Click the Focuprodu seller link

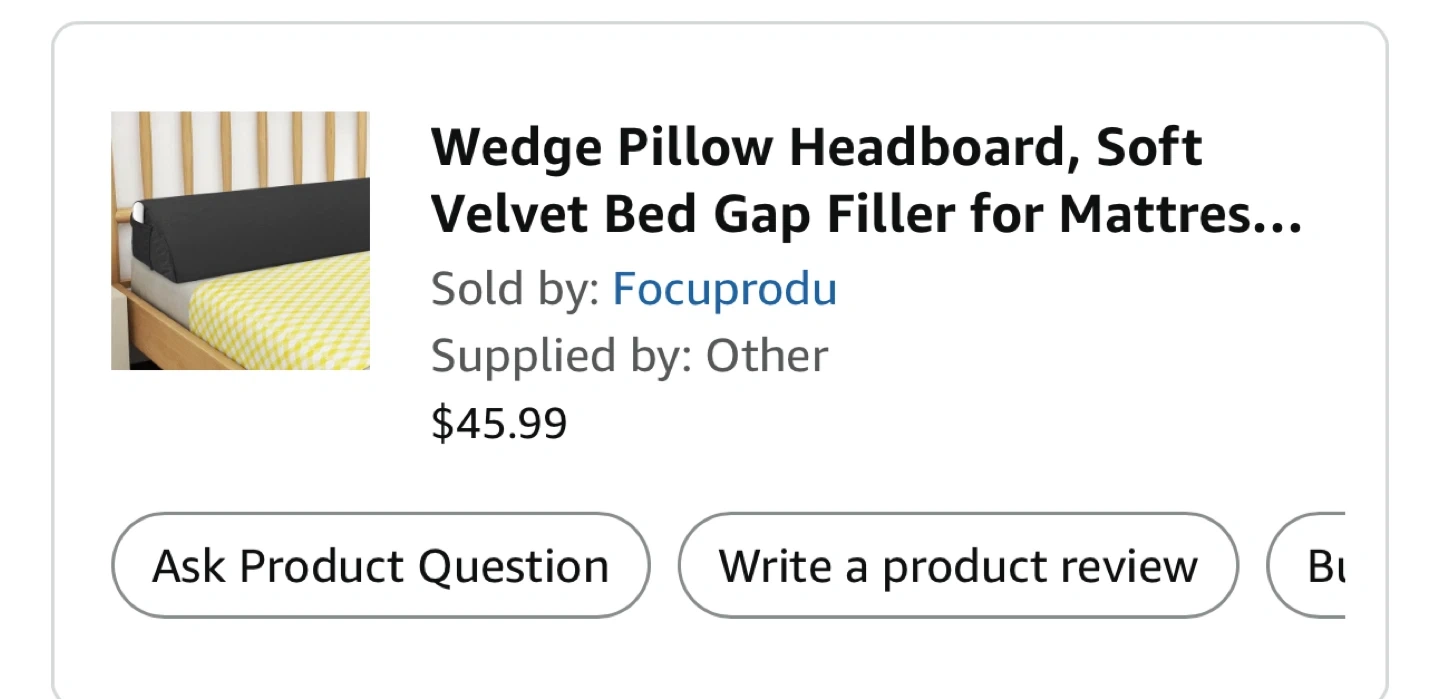pyautogui.click(x=724, y=290)
